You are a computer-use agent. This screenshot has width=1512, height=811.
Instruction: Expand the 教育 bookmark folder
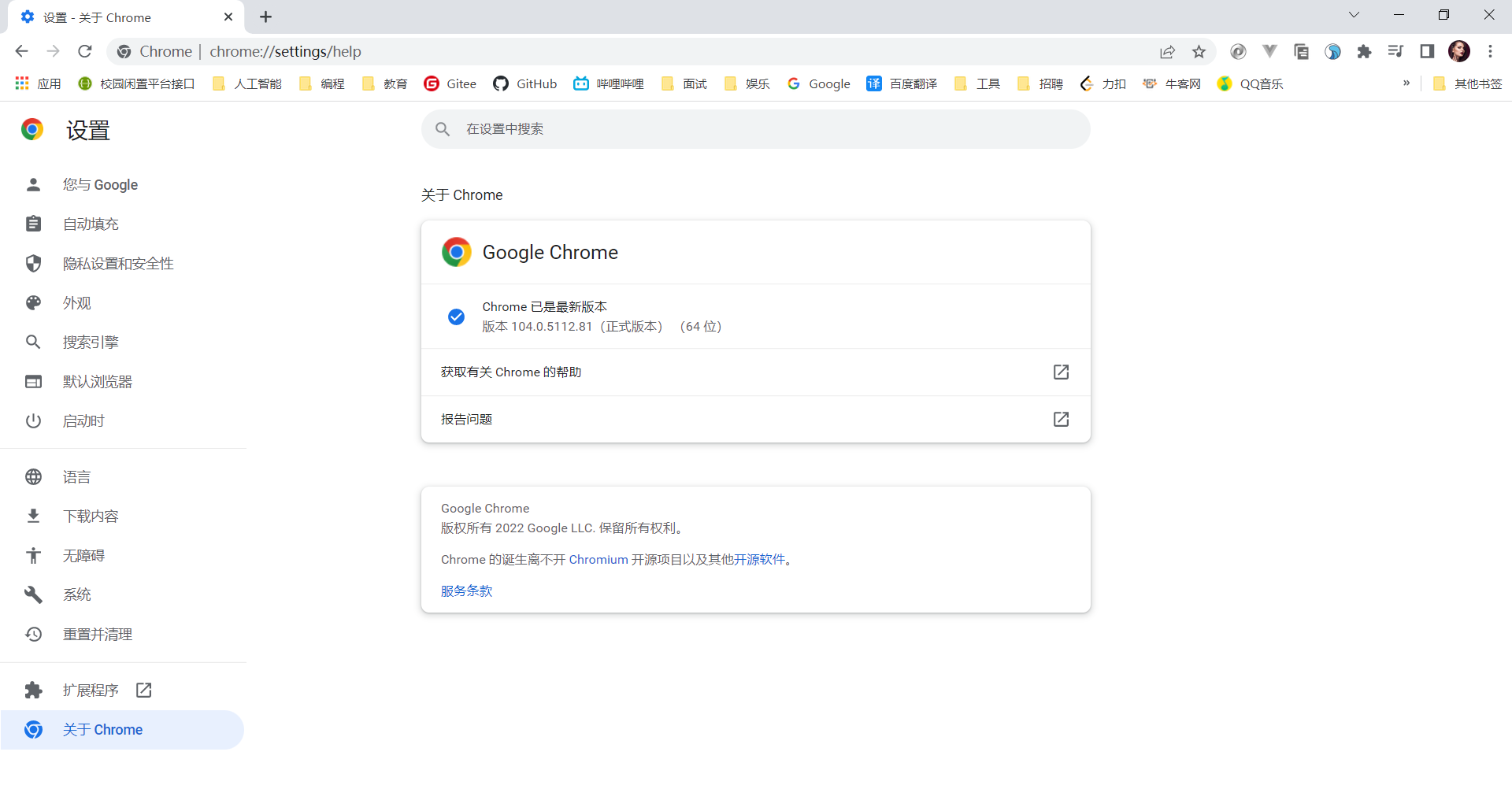pos(384,83)
